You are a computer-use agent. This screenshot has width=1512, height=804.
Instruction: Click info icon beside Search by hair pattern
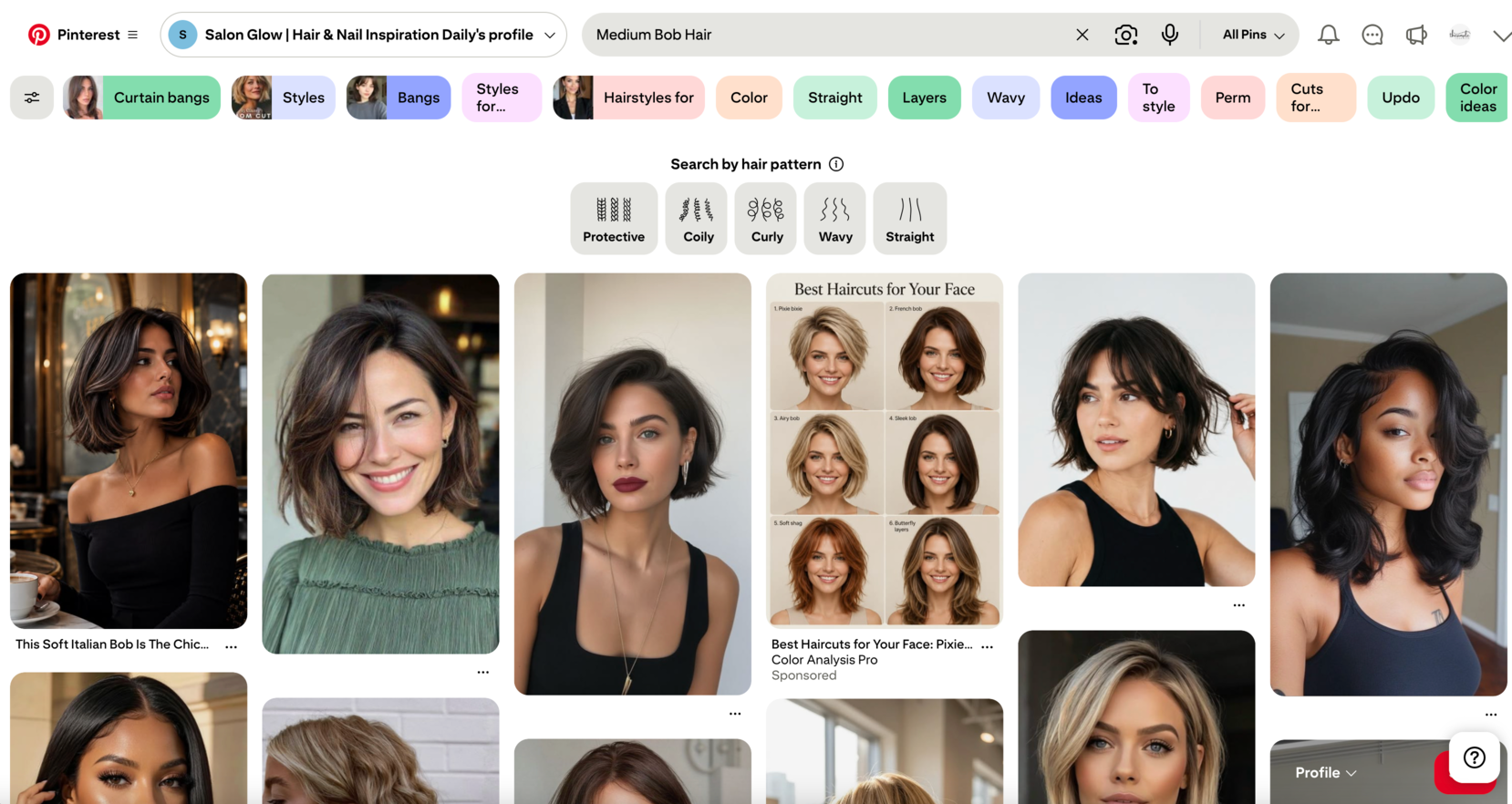[x=836, y=164]
